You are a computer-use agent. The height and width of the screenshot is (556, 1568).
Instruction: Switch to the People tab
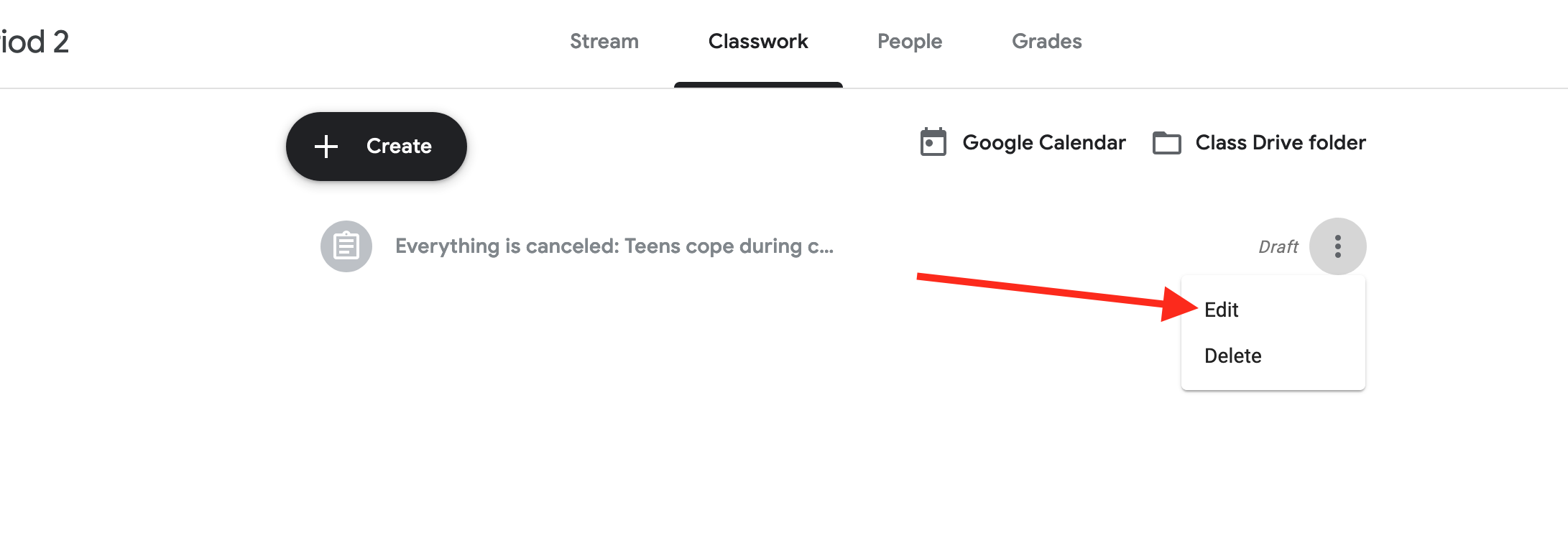910,42
